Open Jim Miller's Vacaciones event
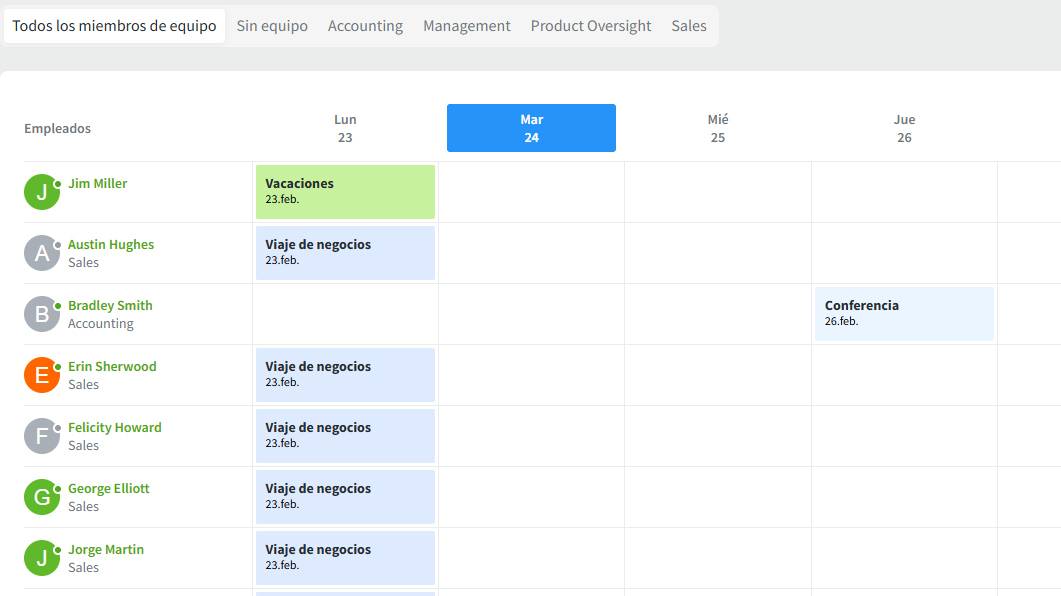 345,192
